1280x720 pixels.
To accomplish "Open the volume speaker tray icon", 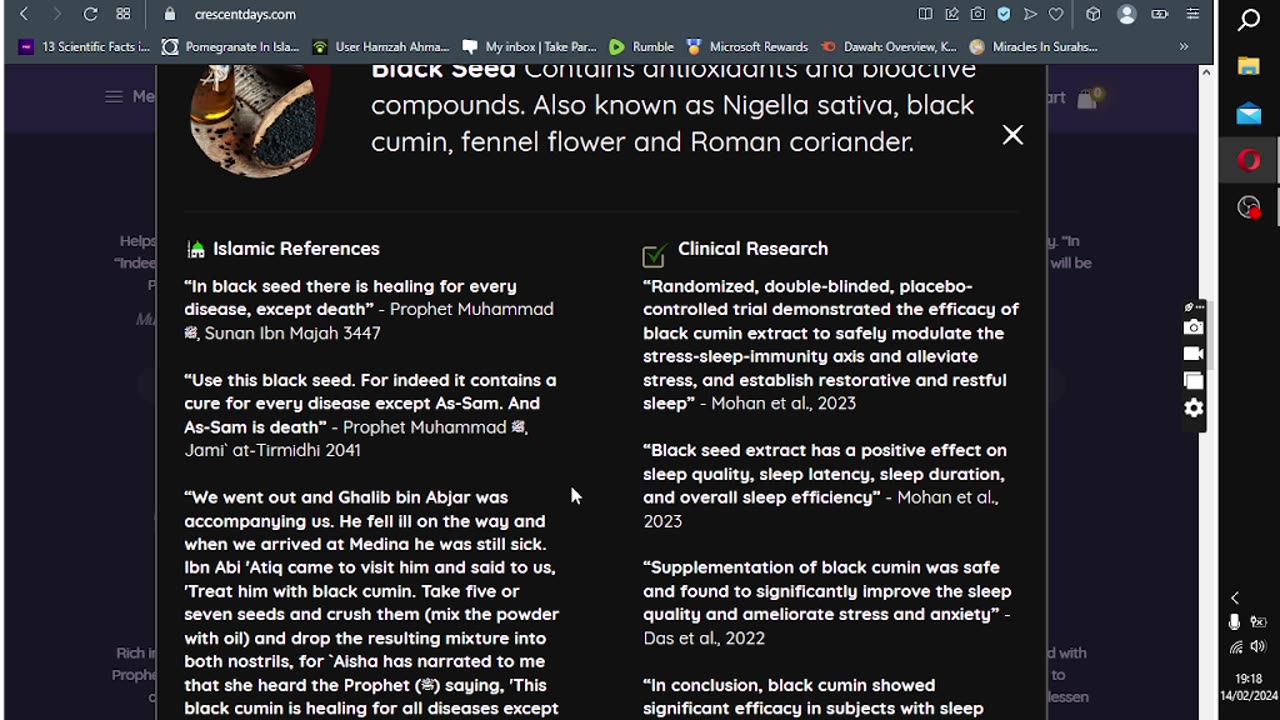I will pos(1259,647).
